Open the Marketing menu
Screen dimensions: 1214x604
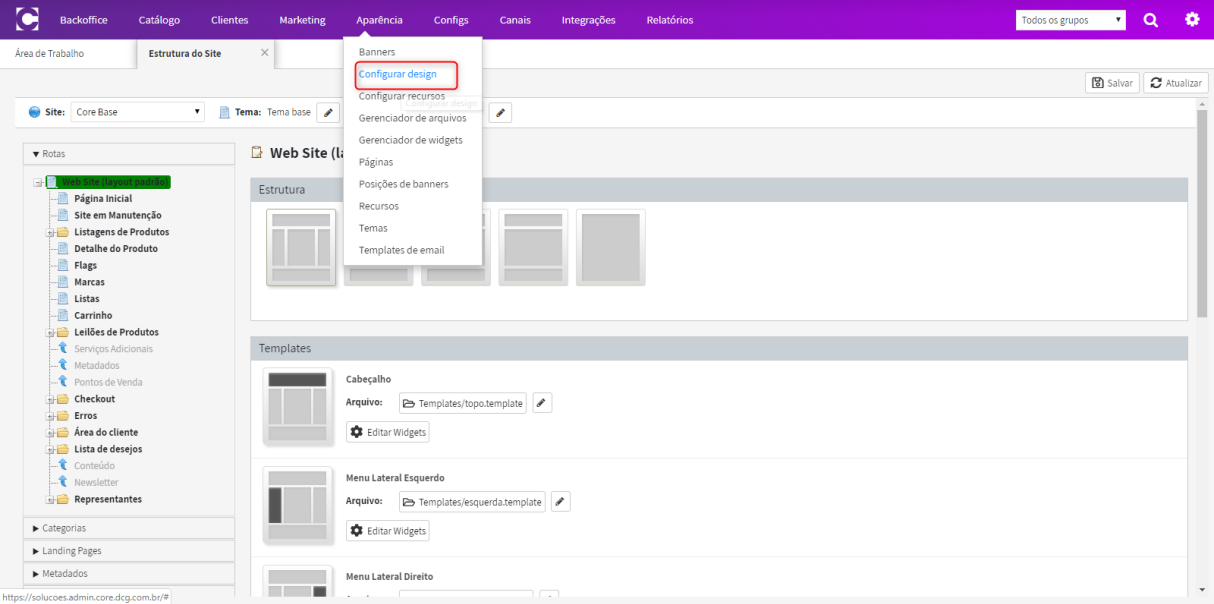[x=302, y=20]
